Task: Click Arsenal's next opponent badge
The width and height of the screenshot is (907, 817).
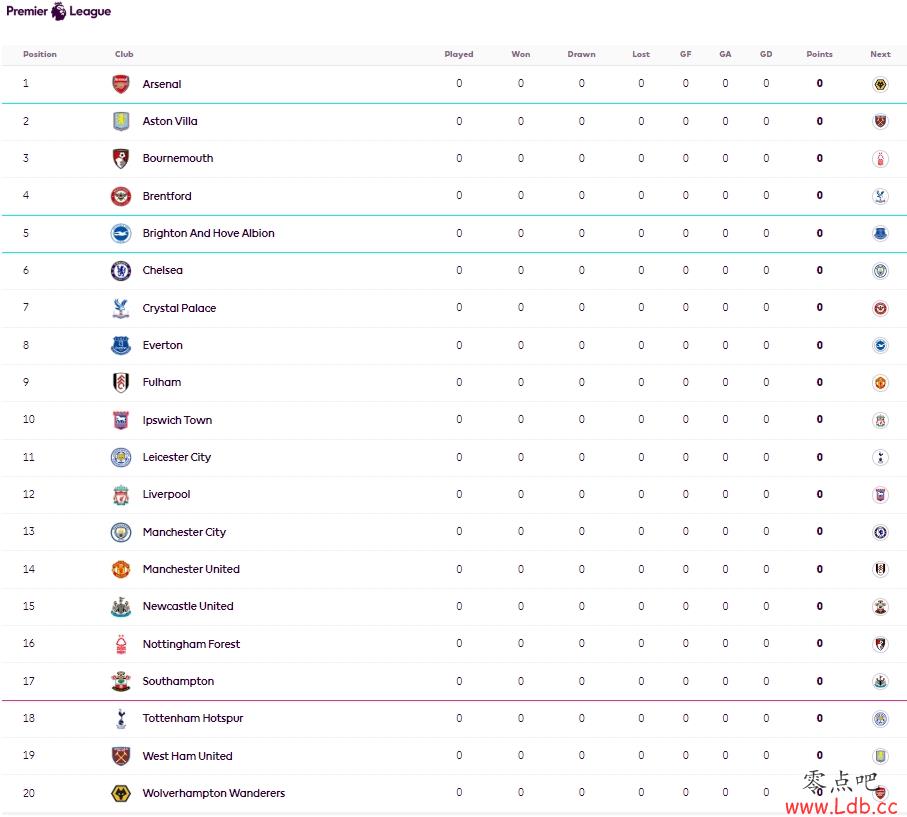Action: click(880, 84)
